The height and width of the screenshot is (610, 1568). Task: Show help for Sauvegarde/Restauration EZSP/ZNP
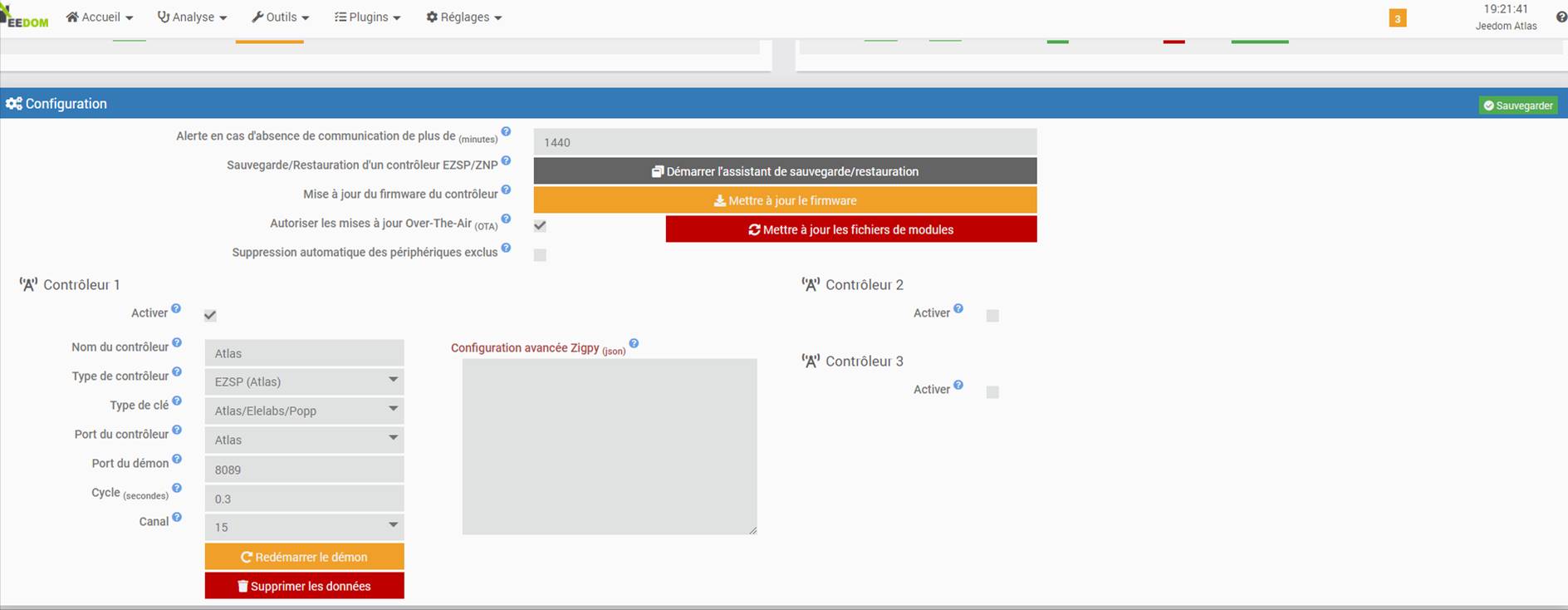(x=506, y=160)
